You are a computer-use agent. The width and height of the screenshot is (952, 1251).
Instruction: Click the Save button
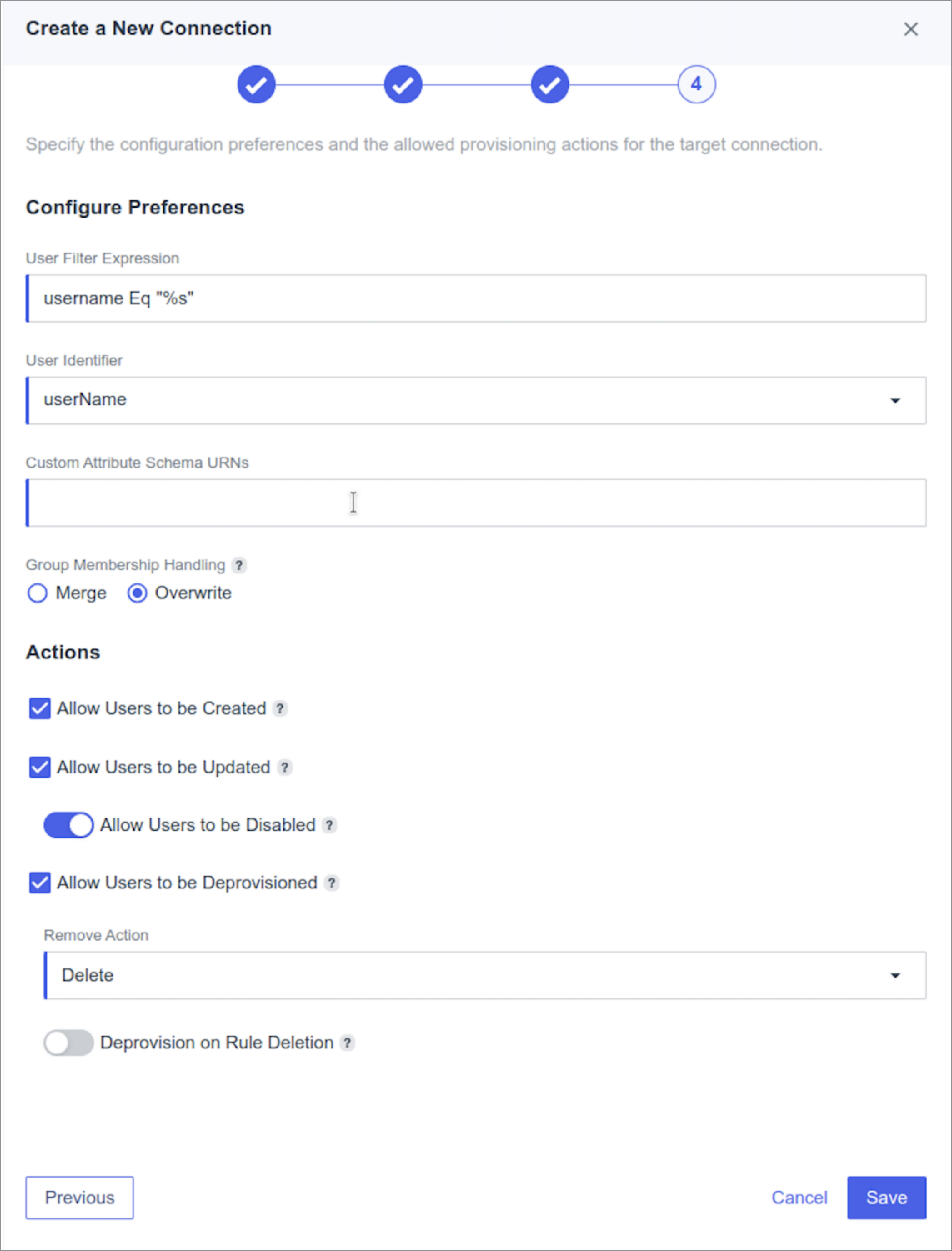(886, 1197)
